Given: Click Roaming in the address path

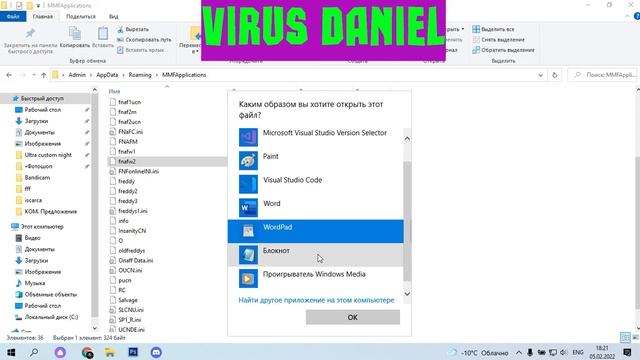Looking at the screenshot, I should point(140,75).
